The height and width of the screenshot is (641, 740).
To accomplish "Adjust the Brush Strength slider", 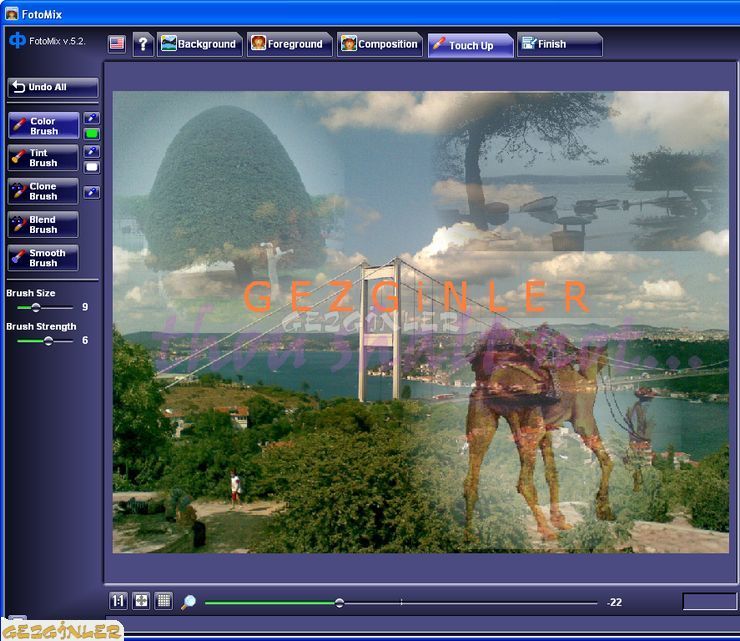I will click(x=45, y=341).
